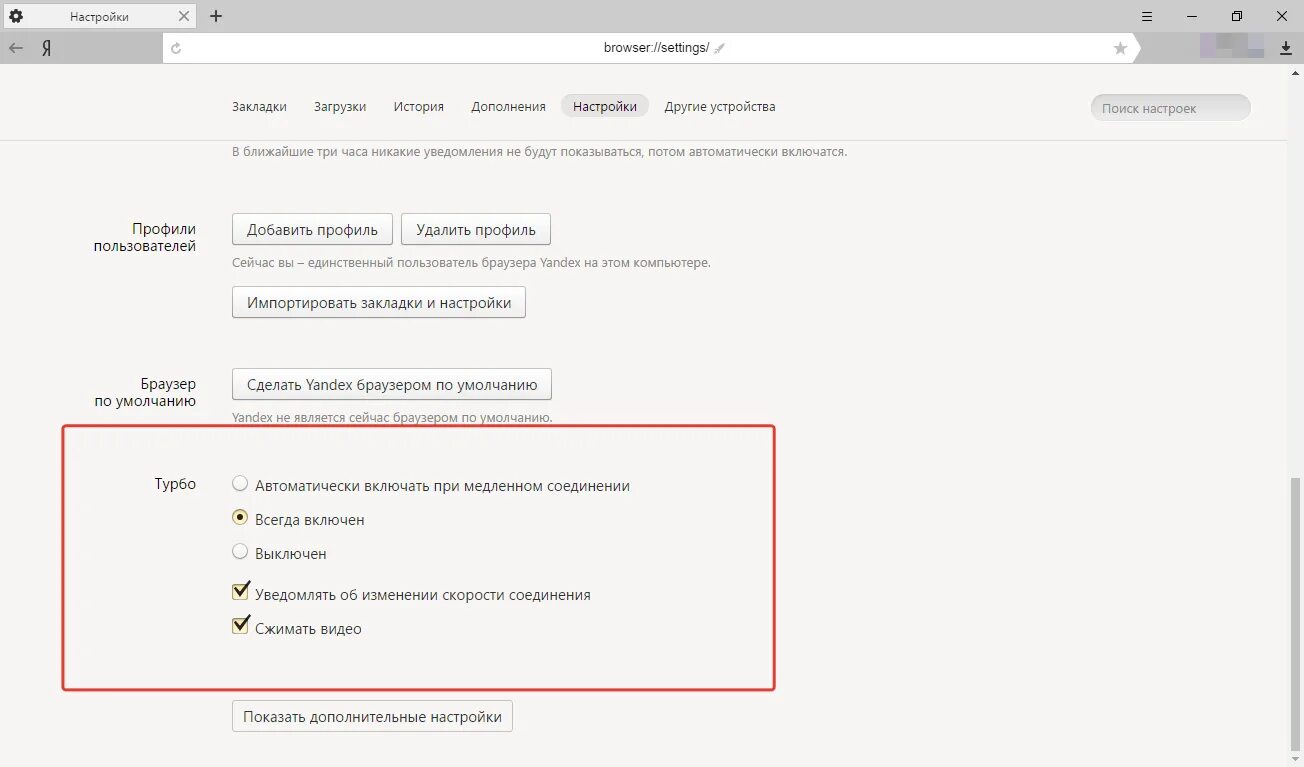Toggle 'Уведомлять об изменении скорости соединения' checkbox
Screen dimensions: 1304x767
coord(240,592)
